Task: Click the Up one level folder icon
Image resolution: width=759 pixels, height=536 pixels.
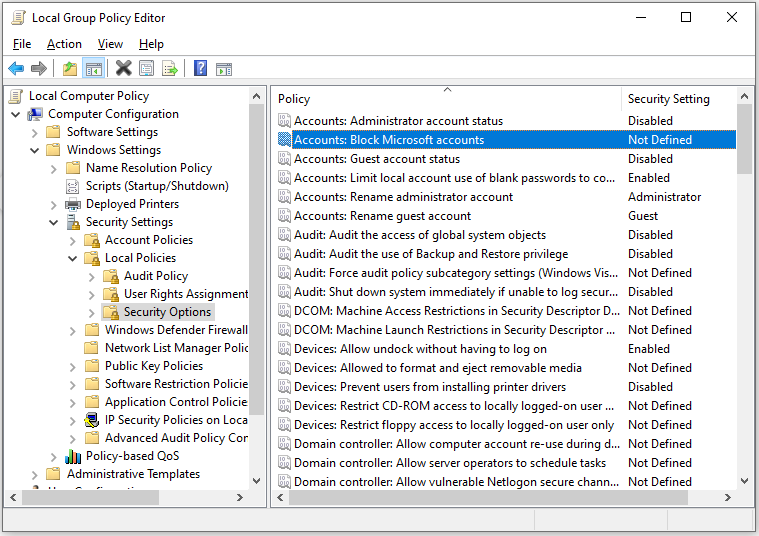Action: coord(70,68)
